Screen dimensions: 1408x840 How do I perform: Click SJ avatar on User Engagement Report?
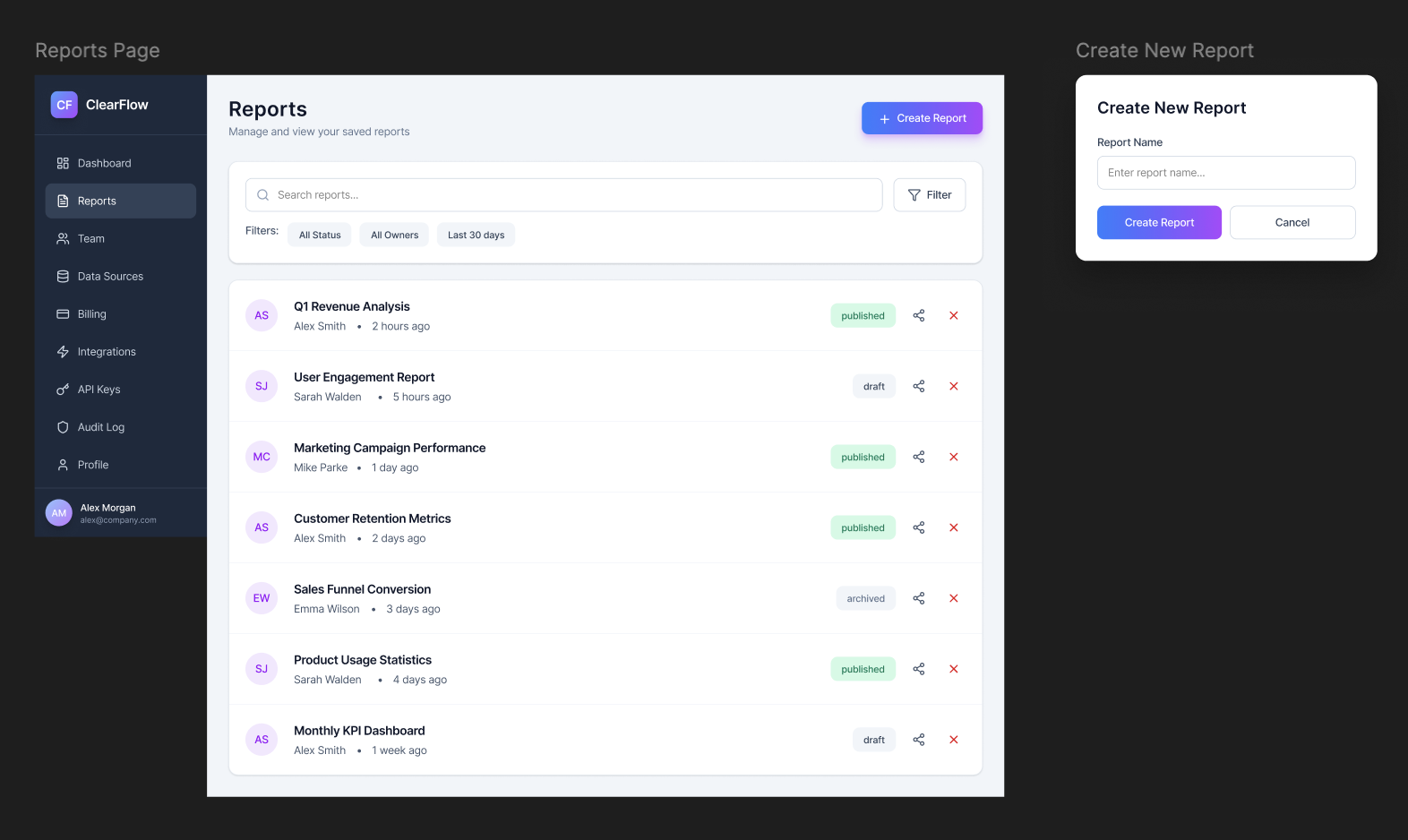[x=262, y=386]
